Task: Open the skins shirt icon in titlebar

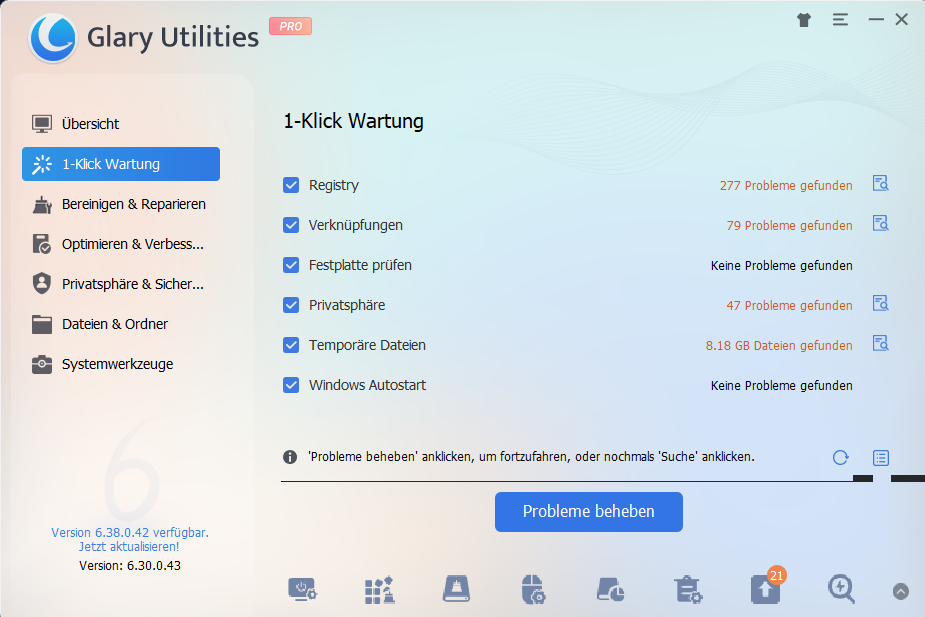Action: 803,19
